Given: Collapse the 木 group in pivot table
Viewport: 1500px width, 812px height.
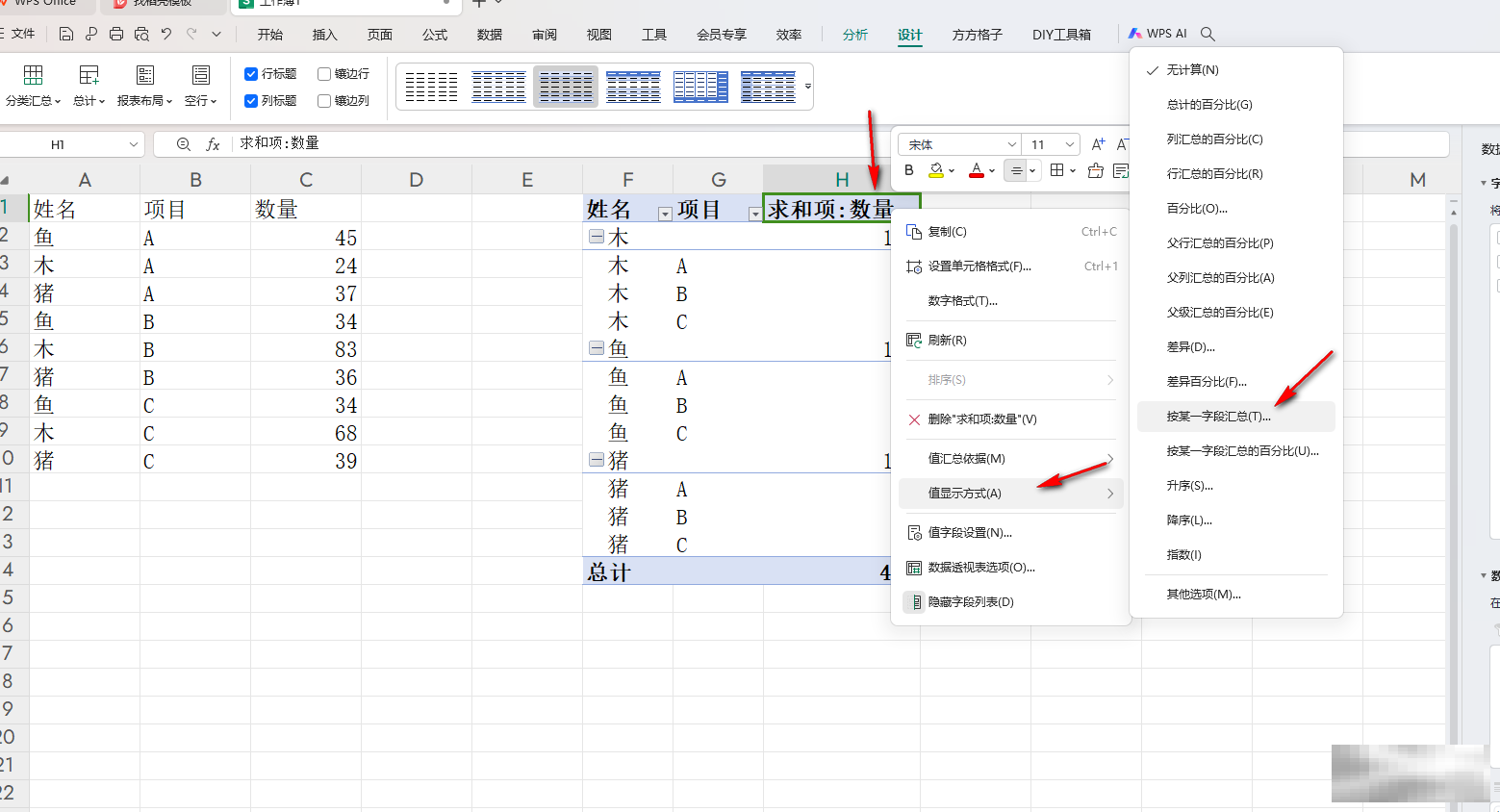Looking at the screenshot, I should [597, 237].
